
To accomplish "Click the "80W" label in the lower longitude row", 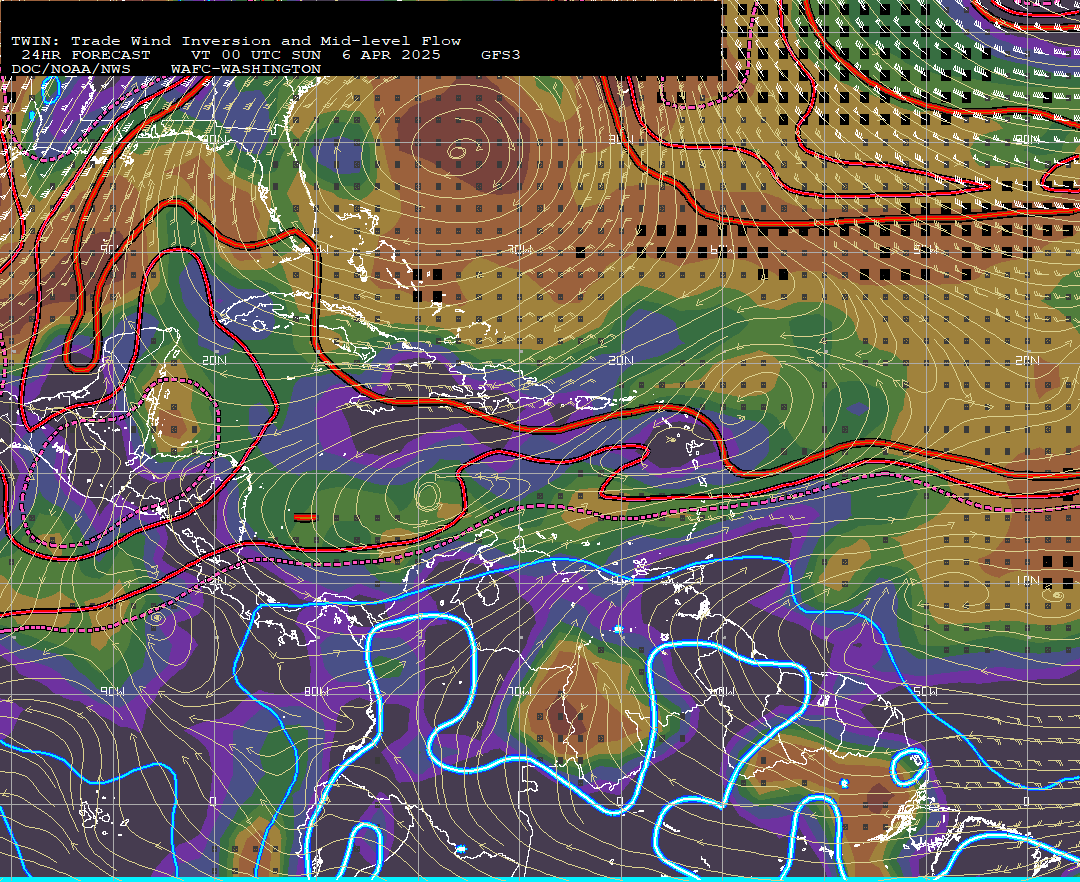I will pyautogui.click(x=316, y=691).
